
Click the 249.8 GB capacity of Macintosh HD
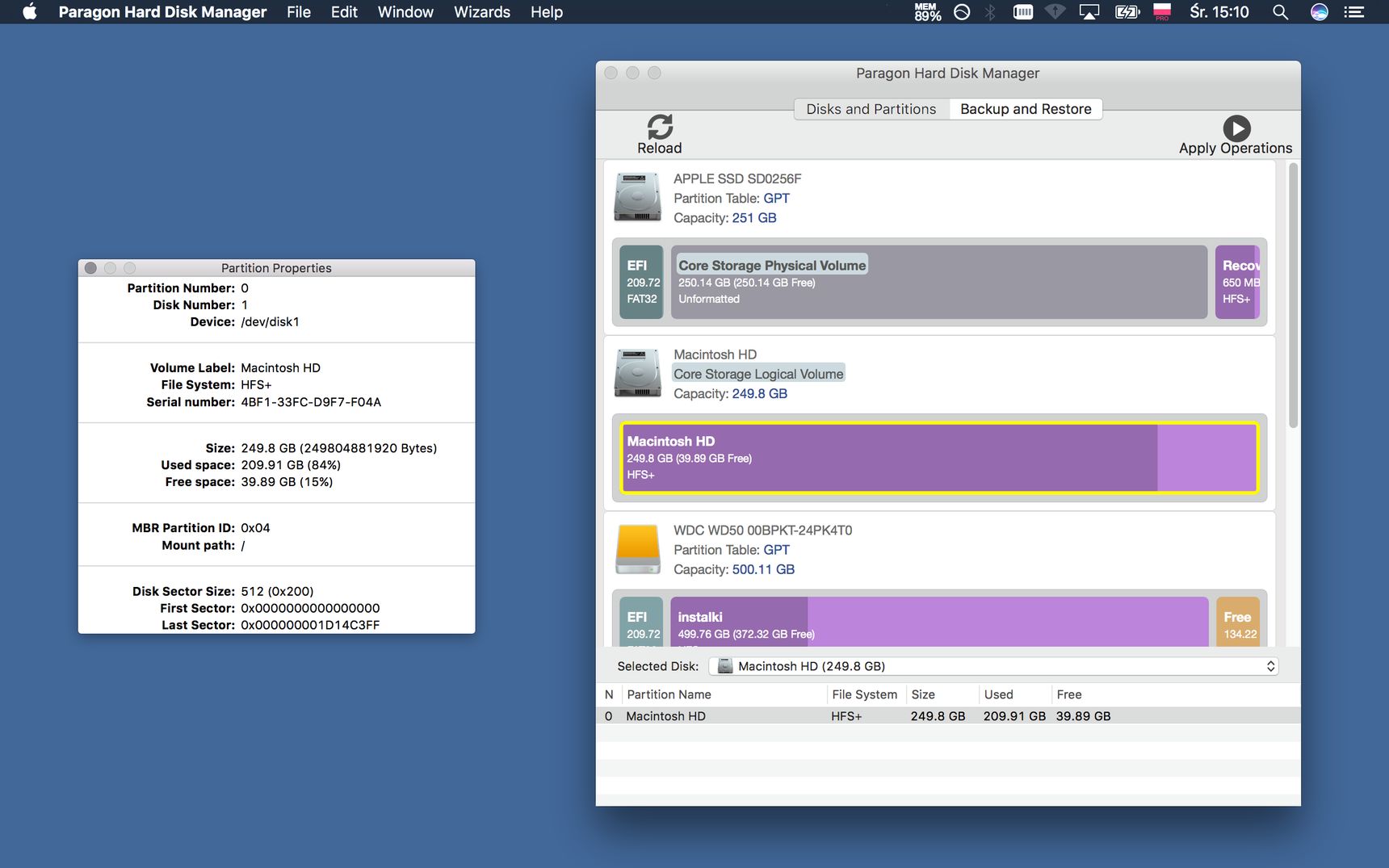pyautogui.click(x=759, y=394)
